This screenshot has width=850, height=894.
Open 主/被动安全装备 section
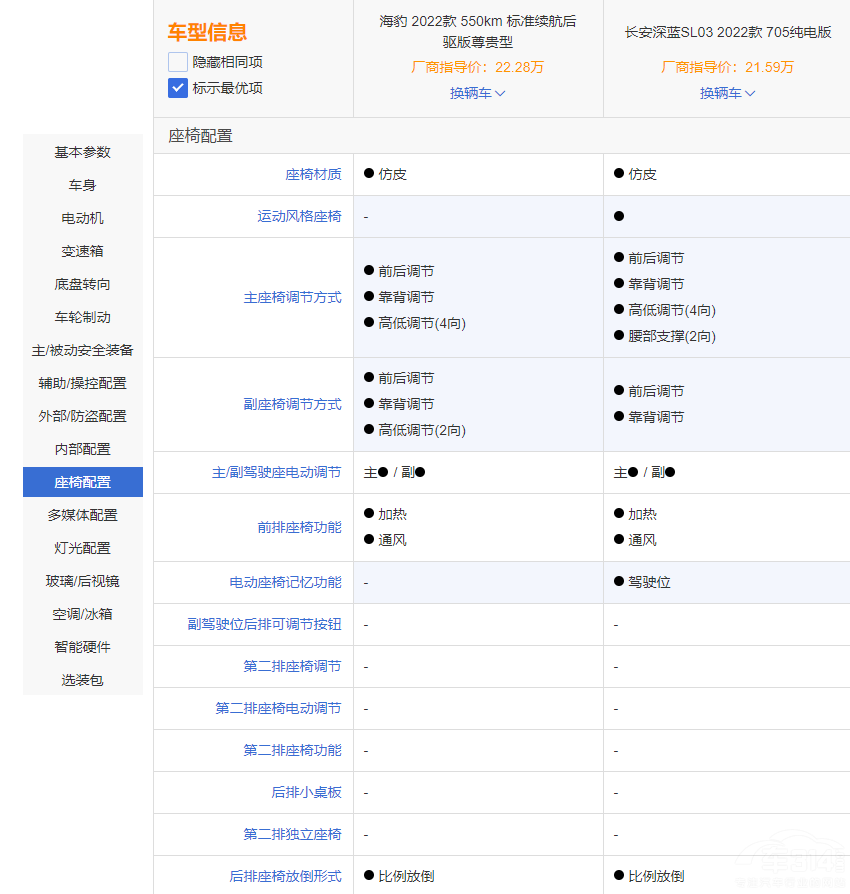coord(83,350)
